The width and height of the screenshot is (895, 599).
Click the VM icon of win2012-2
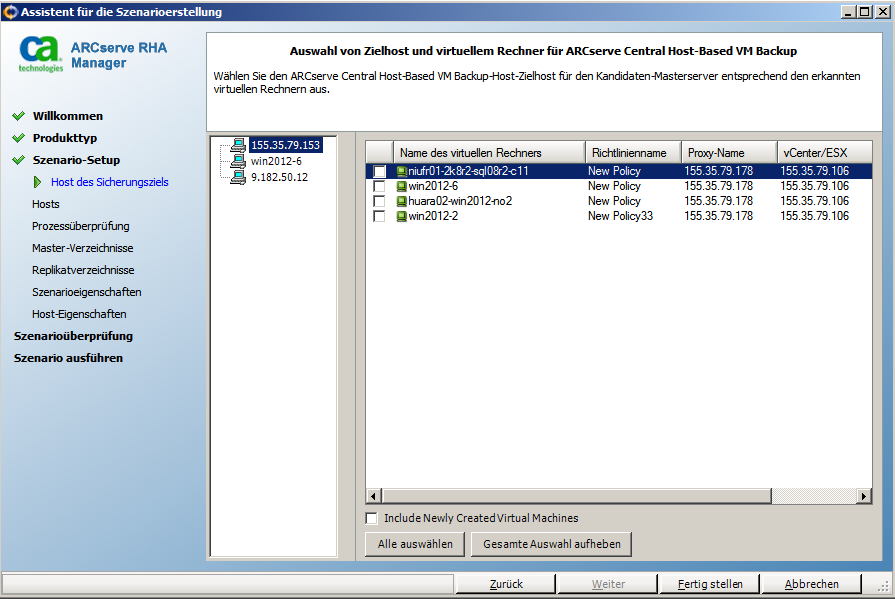coord(402,216)
